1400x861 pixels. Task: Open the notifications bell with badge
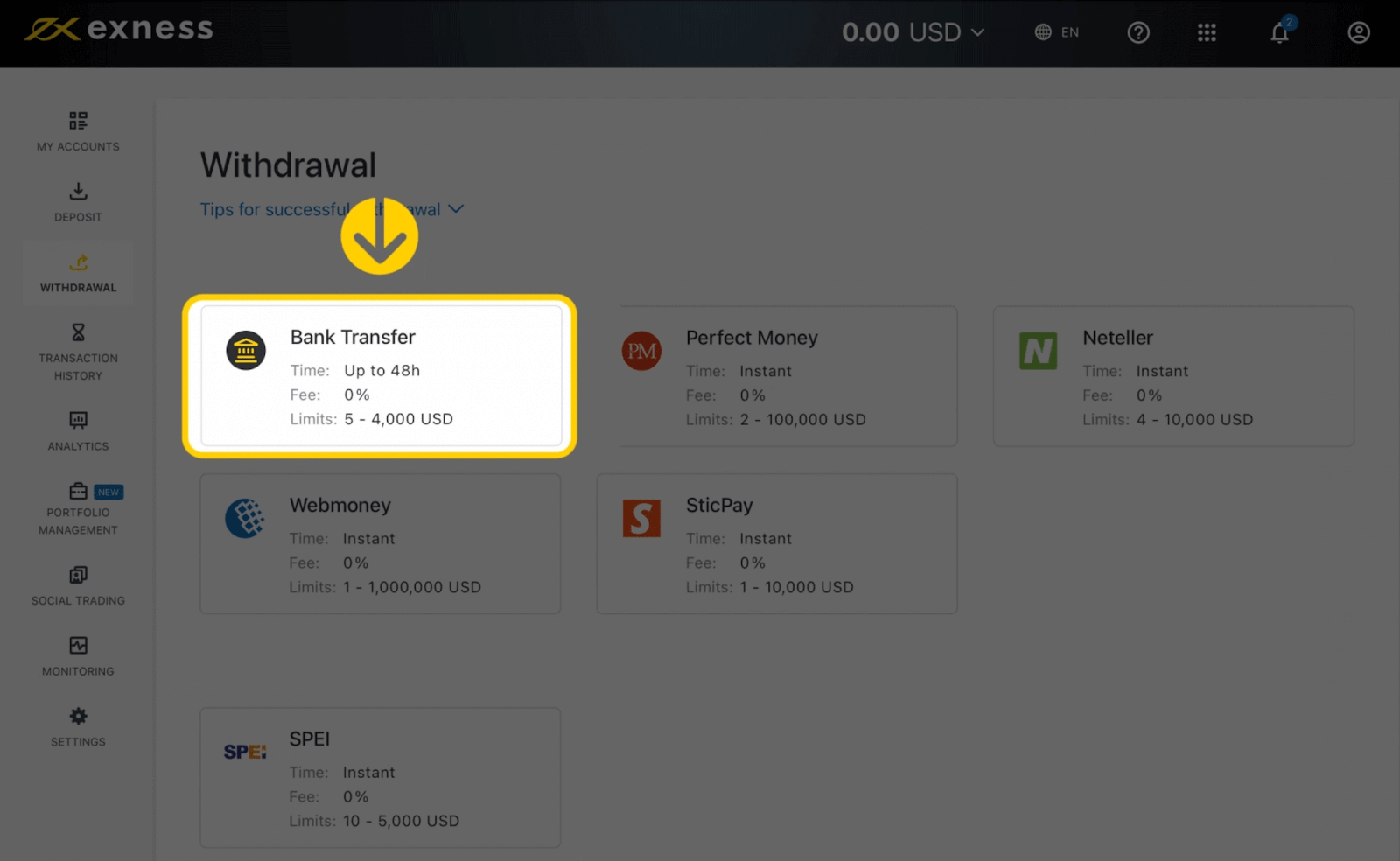(1280, 32)
